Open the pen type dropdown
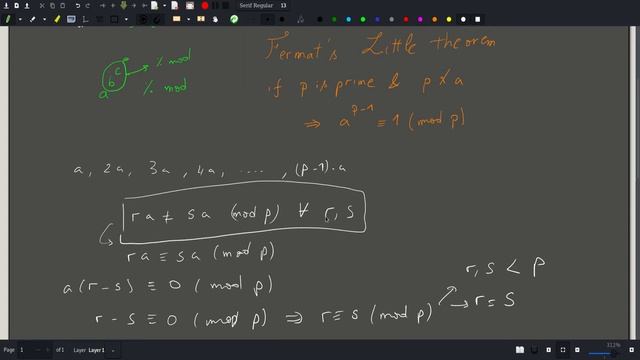 [x=20, y=19]
